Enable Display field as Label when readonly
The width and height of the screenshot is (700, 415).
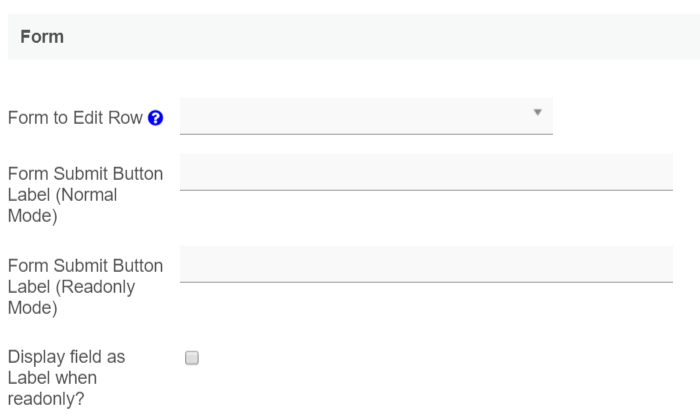tap(193, 357)
